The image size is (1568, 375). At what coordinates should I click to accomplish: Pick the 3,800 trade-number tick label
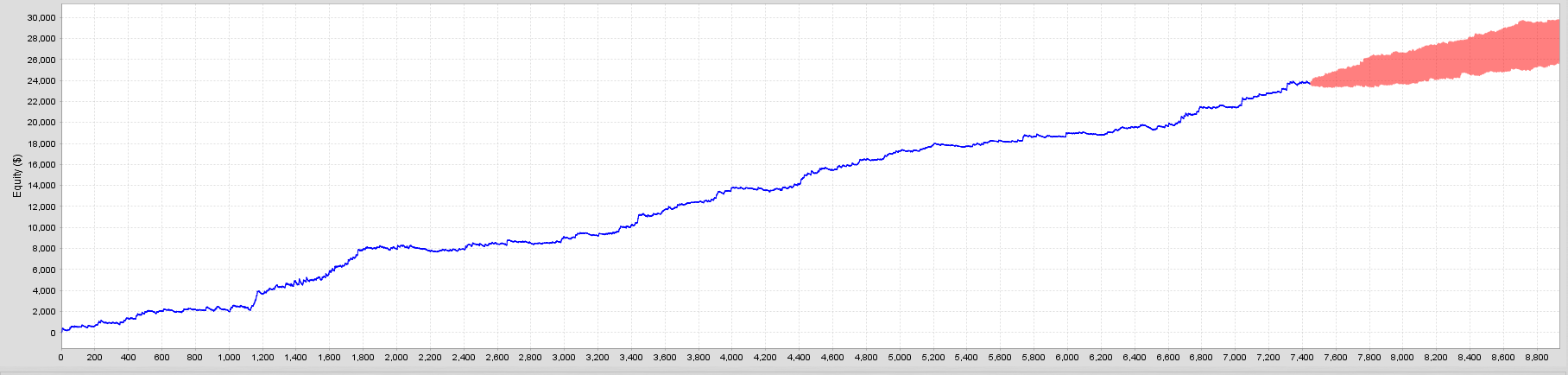click(x=699, y=357)
